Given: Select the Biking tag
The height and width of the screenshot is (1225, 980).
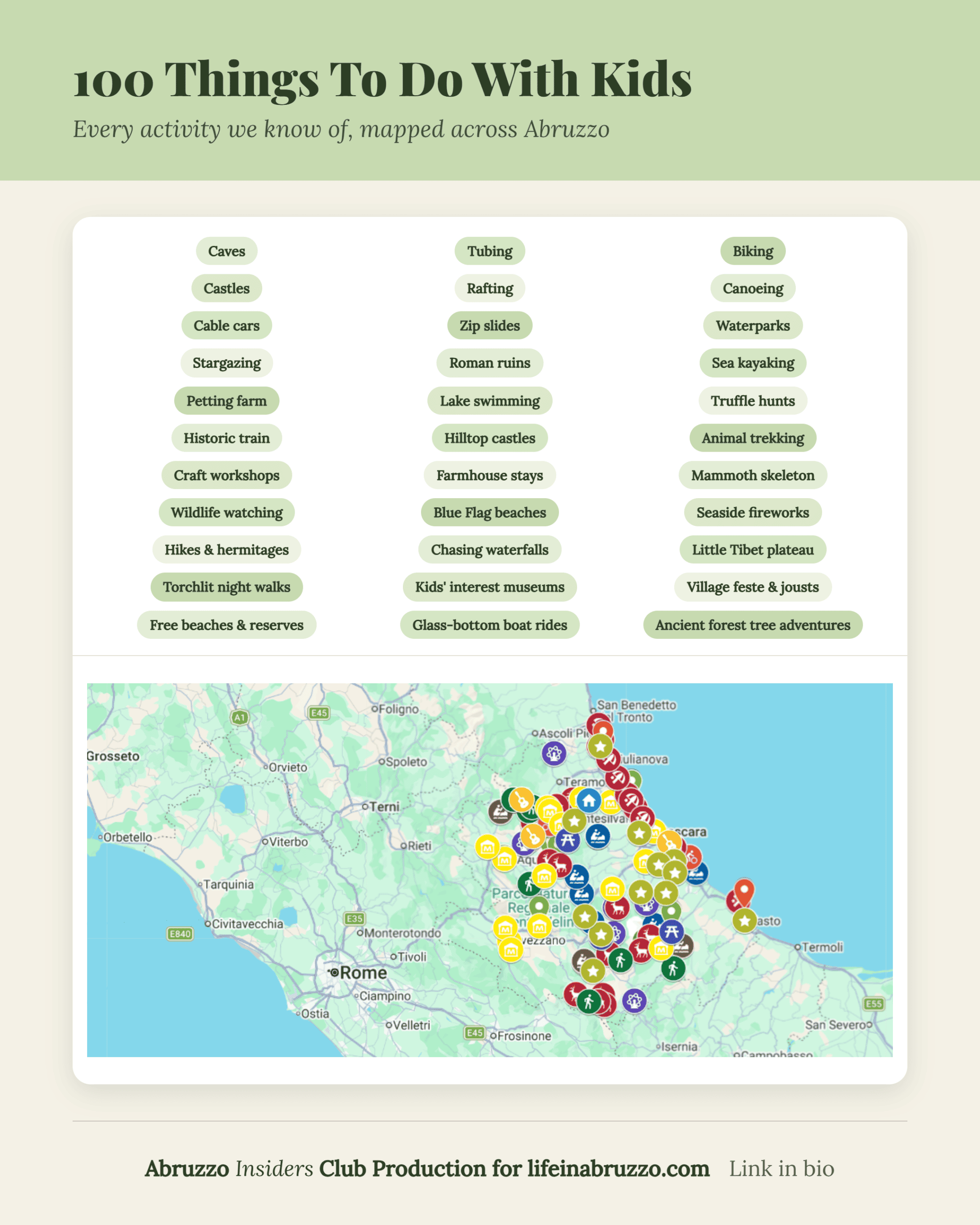Looking at the screenshot, I should point(753,251).
